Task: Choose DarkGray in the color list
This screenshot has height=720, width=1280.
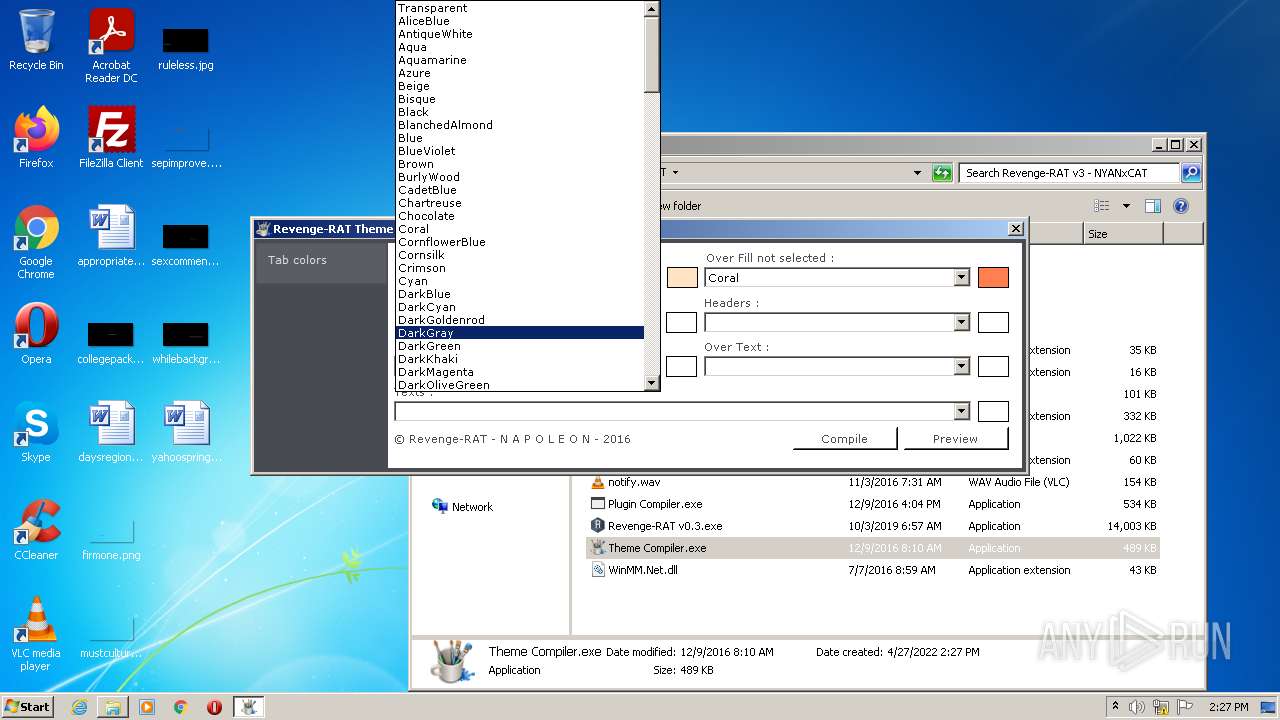Action: 520,333
